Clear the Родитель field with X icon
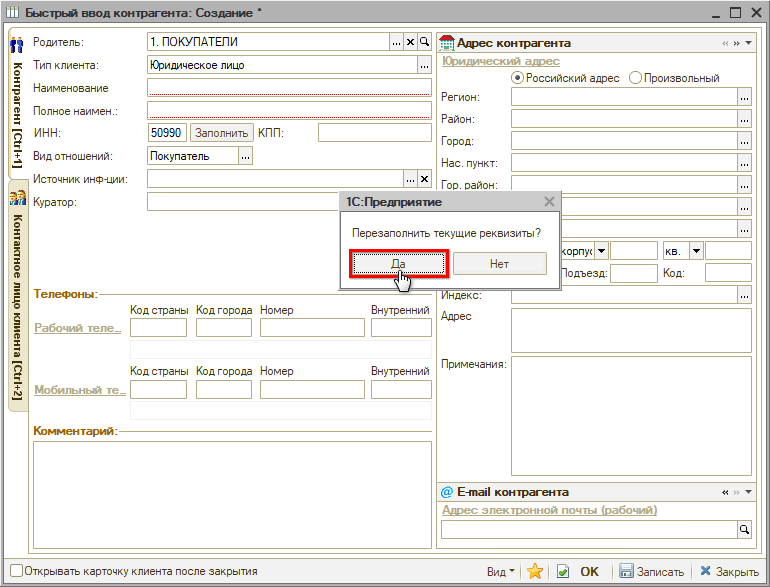Viewport: 770px width, 587px height. (410, 43)
